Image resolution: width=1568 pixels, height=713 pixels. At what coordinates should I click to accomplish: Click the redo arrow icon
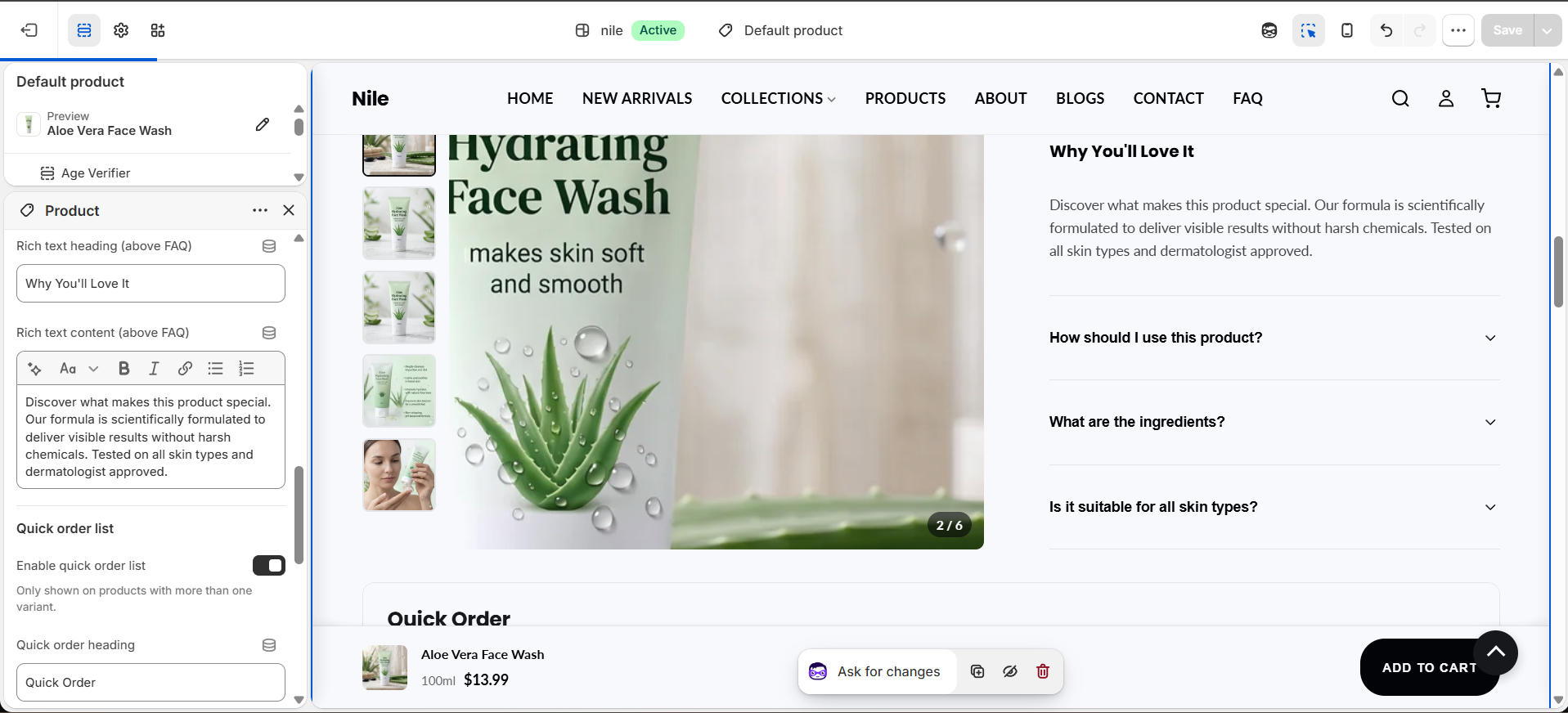(x=1420, y=30)
